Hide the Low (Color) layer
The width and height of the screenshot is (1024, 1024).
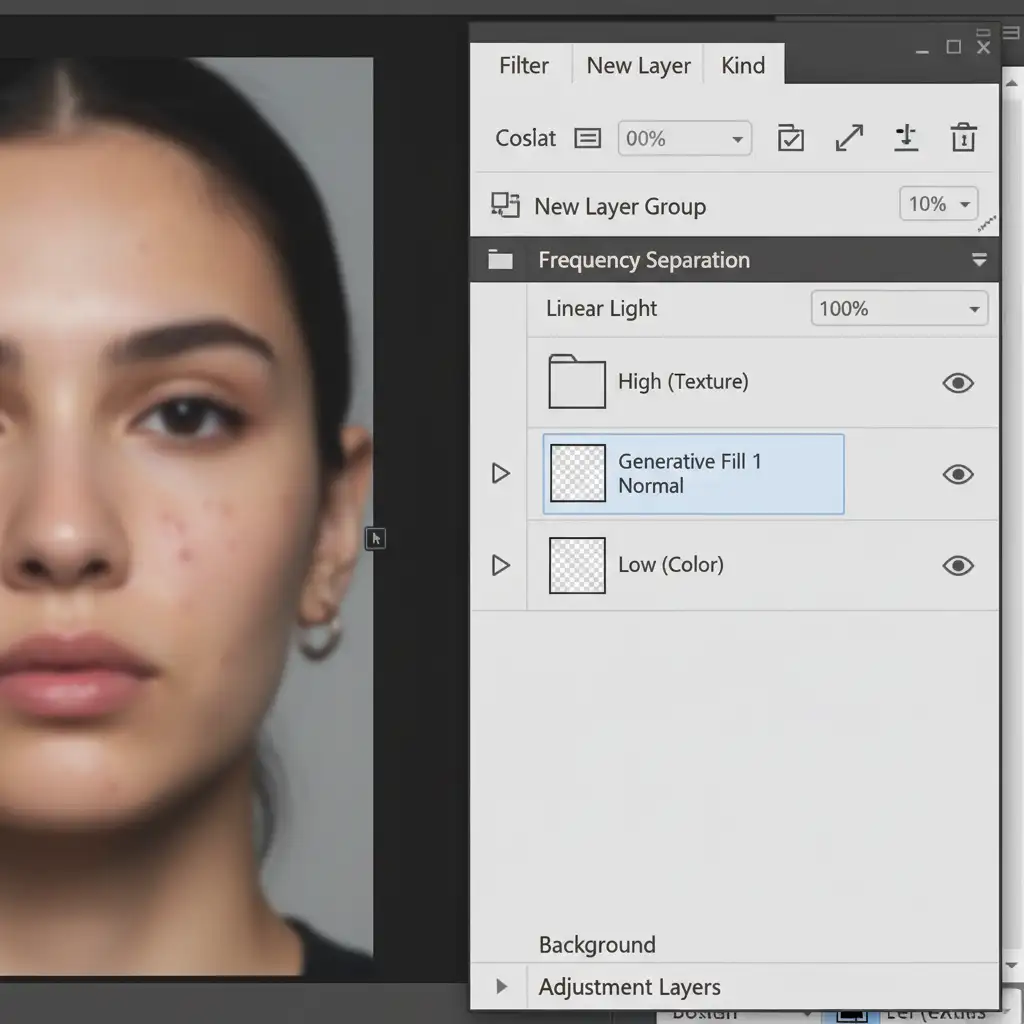(x=957, y=566)
